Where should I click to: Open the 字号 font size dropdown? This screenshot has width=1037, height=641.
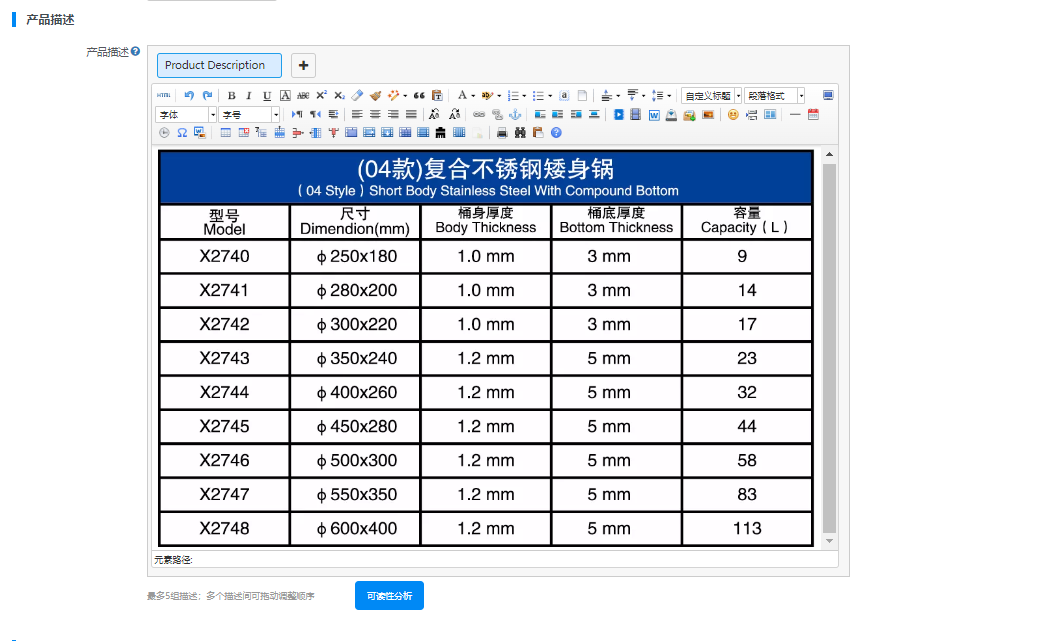coord(276,115)
